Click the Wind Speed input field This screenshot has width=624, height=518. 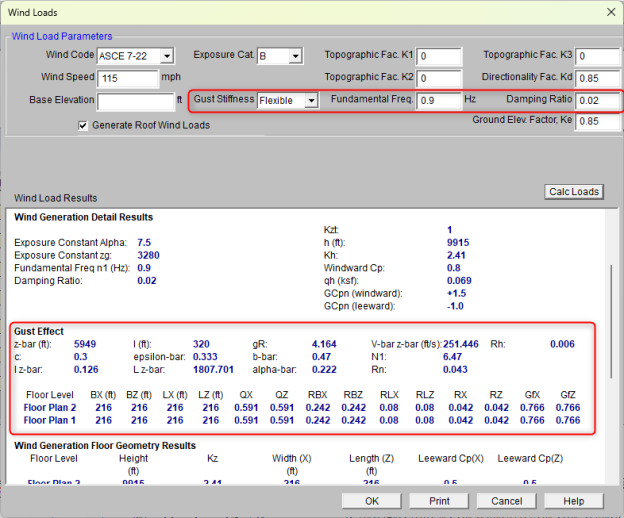tap(127, 78)
